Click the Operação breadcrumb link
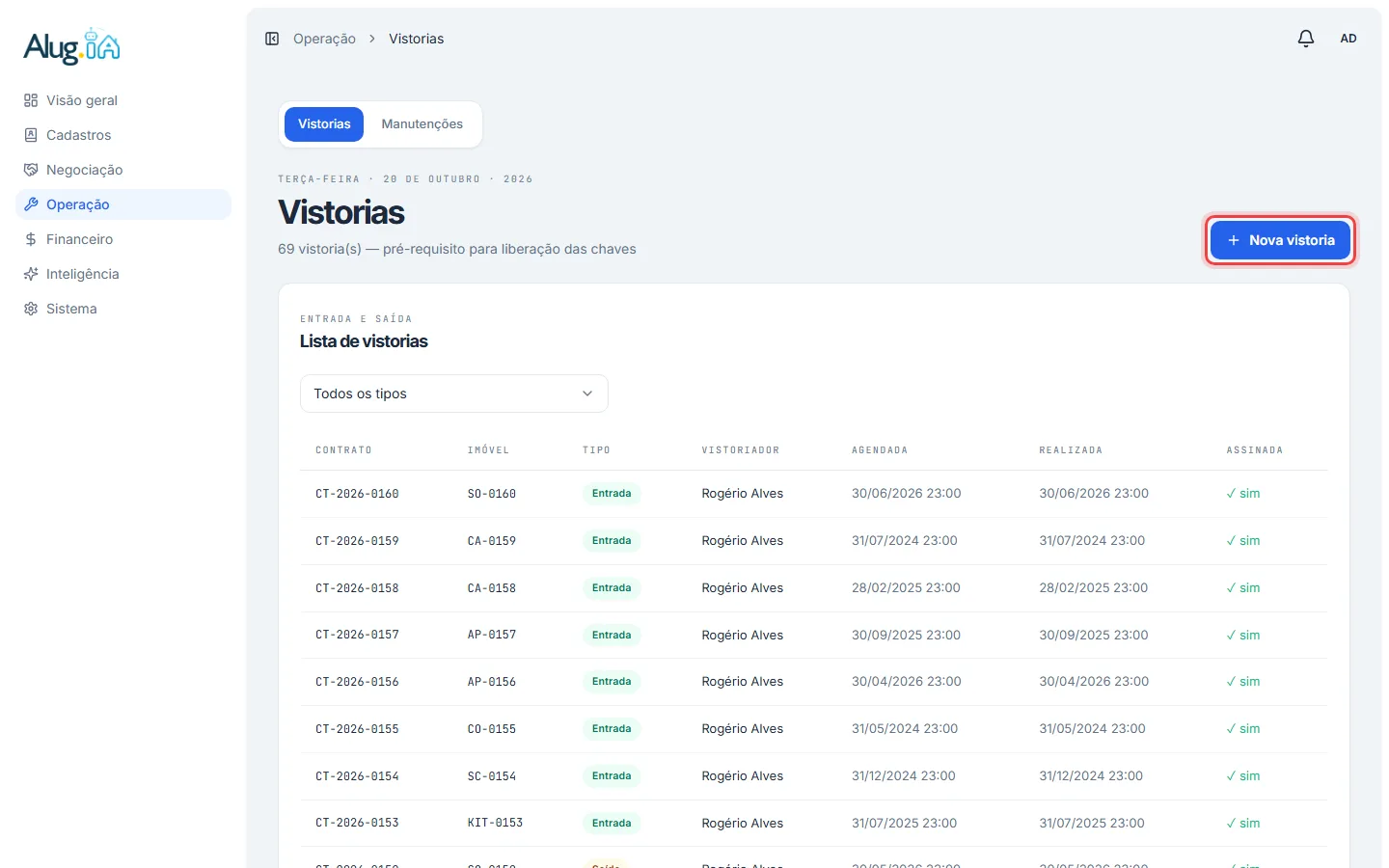The width and height of the screenshot is (1389, 868). (324, 39)
